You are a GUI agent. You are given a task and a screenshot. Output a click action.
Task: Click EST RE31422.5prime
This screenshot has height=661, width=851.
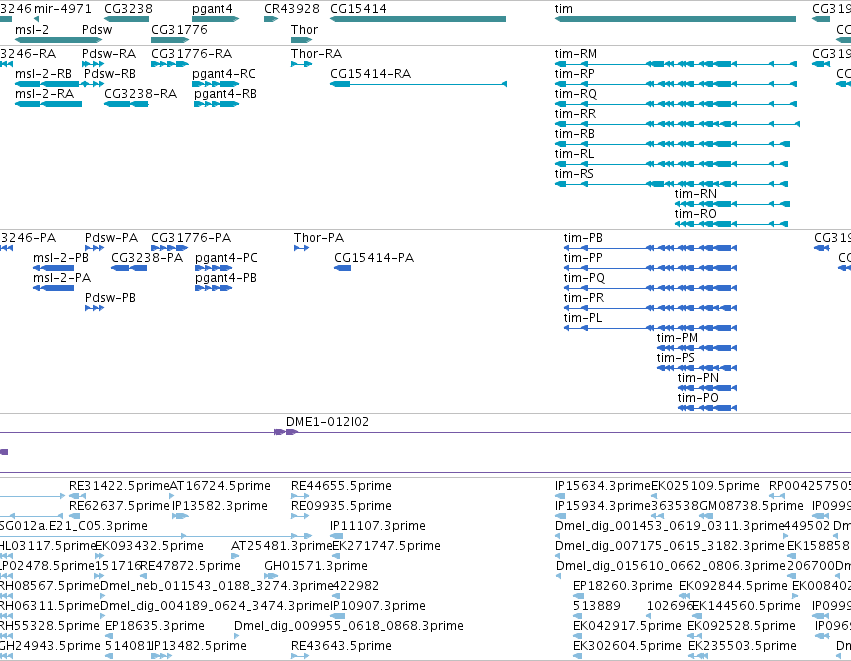tap(78, 496)
